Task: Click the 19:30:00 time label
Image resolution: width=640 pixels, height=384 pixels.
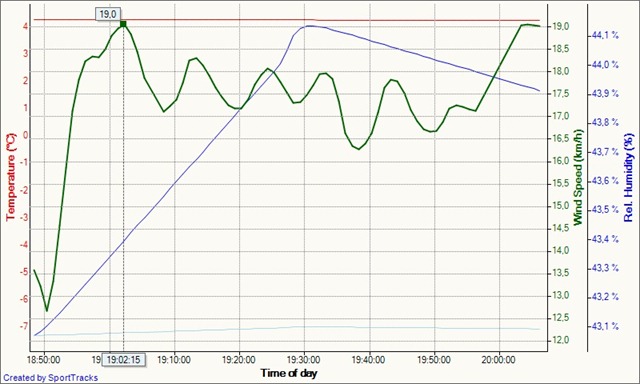Action: 304,360
